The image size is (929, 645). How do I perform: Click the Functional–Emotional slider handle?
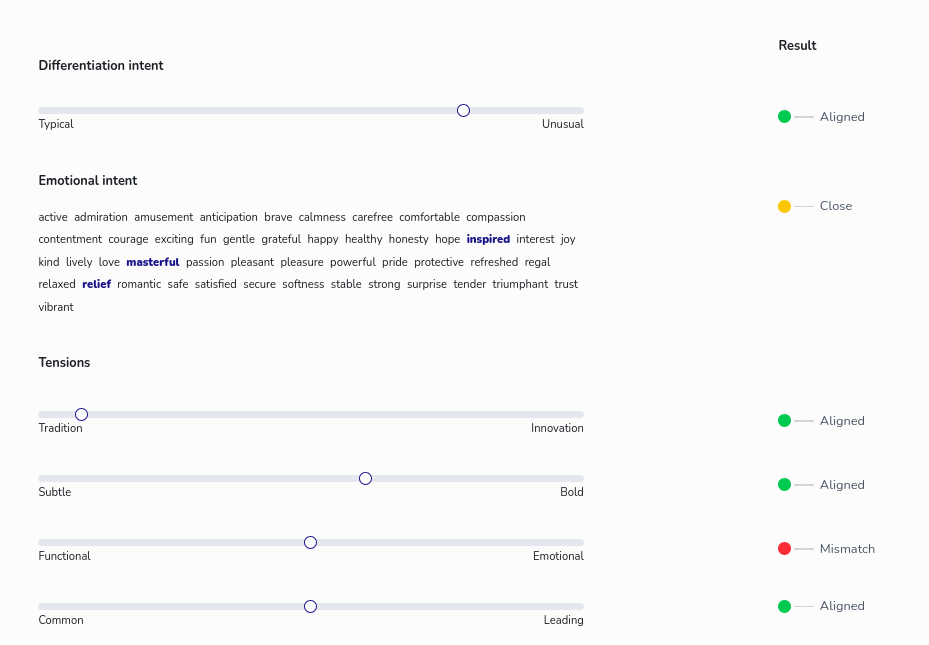(310, 543)
